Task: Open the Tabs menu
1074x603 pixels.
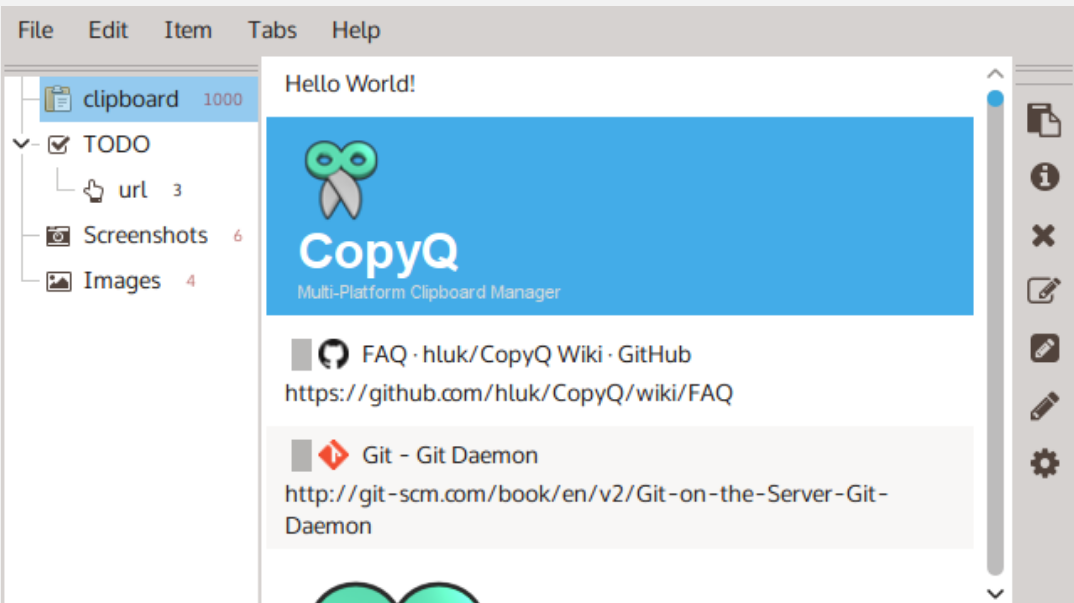Action: [271, 30]
